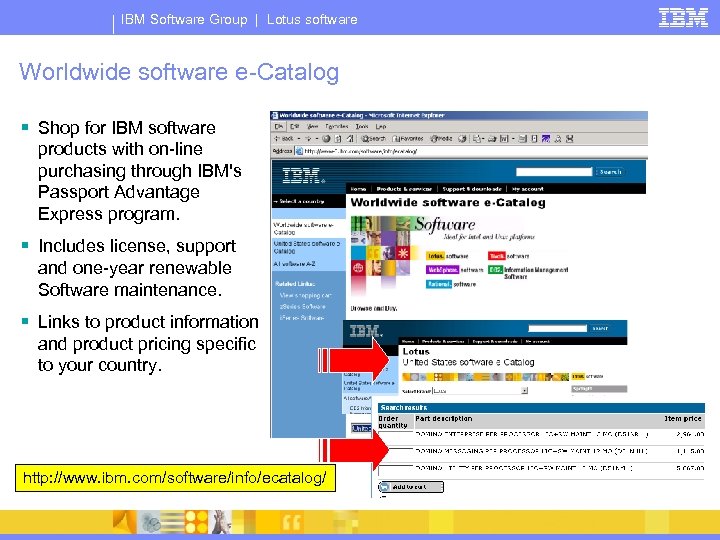Image resolution: width=720 pixels, height=540 pixels.
Task: Click the Add to cart button
Action: [411, 487]
